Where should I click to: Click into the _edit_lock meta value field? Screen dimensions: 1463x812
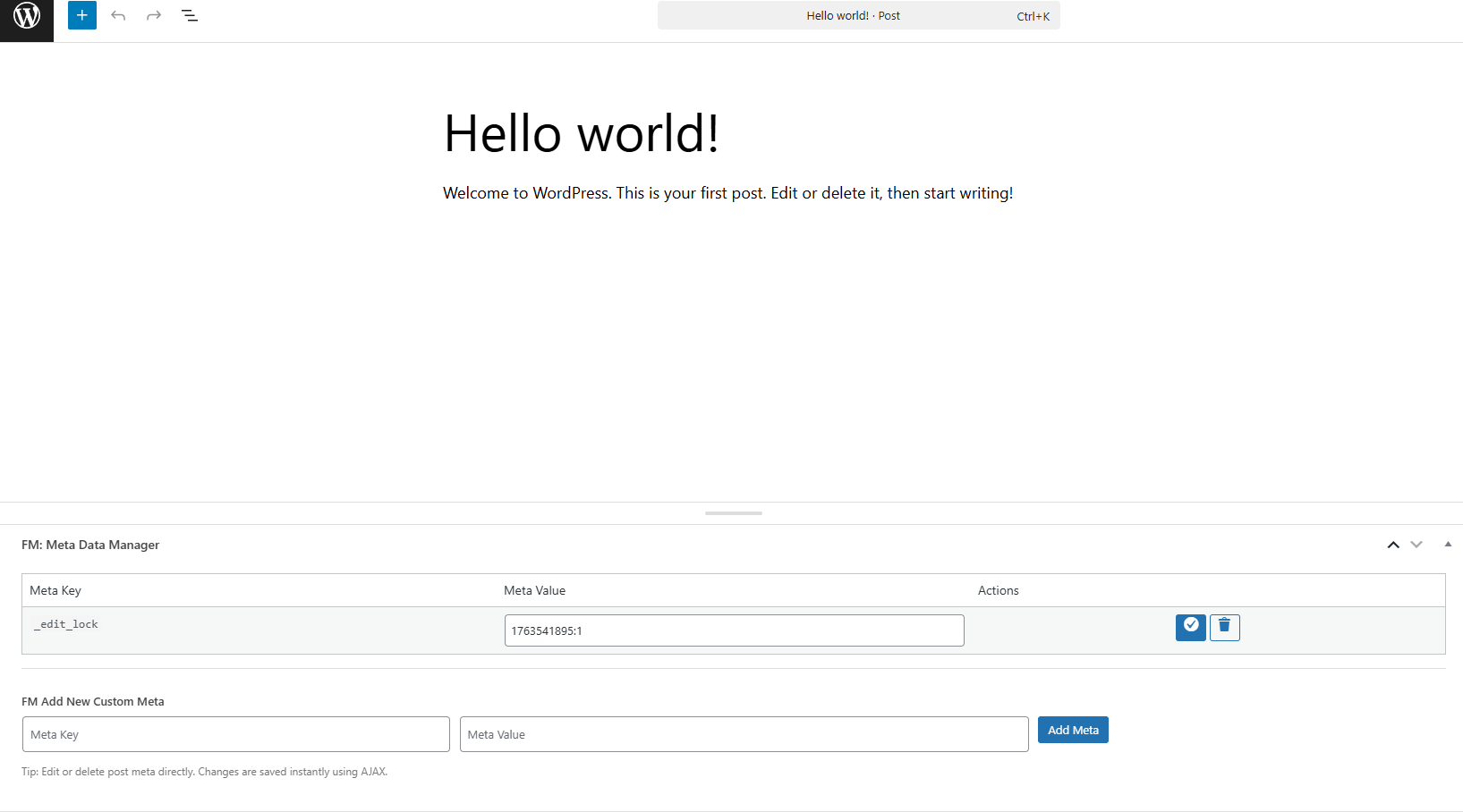[734, 630]
